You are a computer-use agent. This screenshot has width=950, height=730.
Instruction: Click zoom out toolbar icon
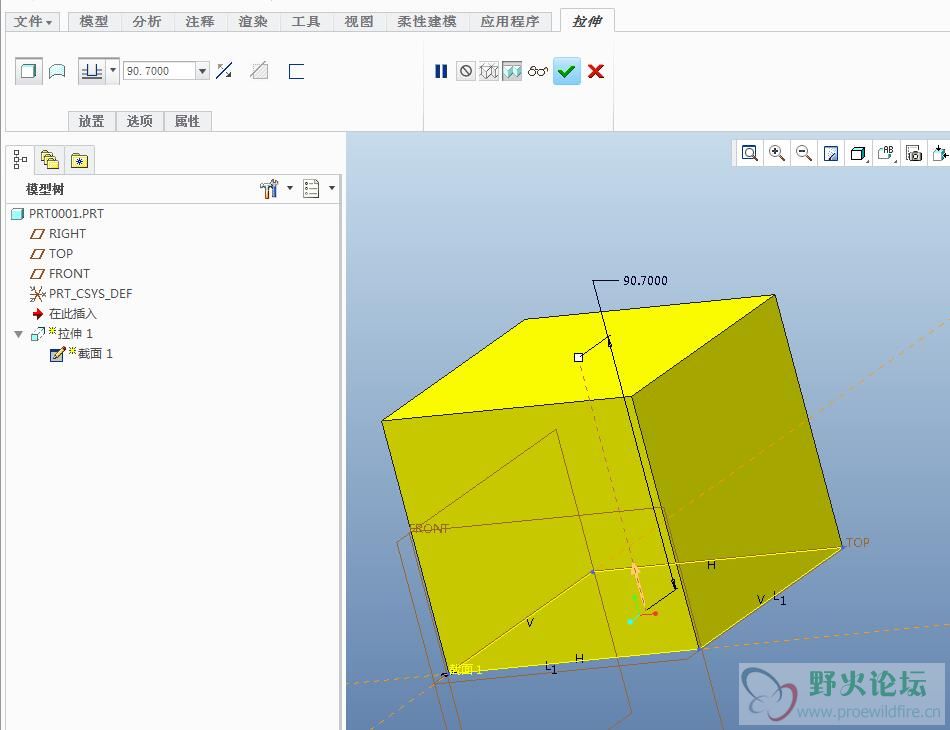coord(804,153)
